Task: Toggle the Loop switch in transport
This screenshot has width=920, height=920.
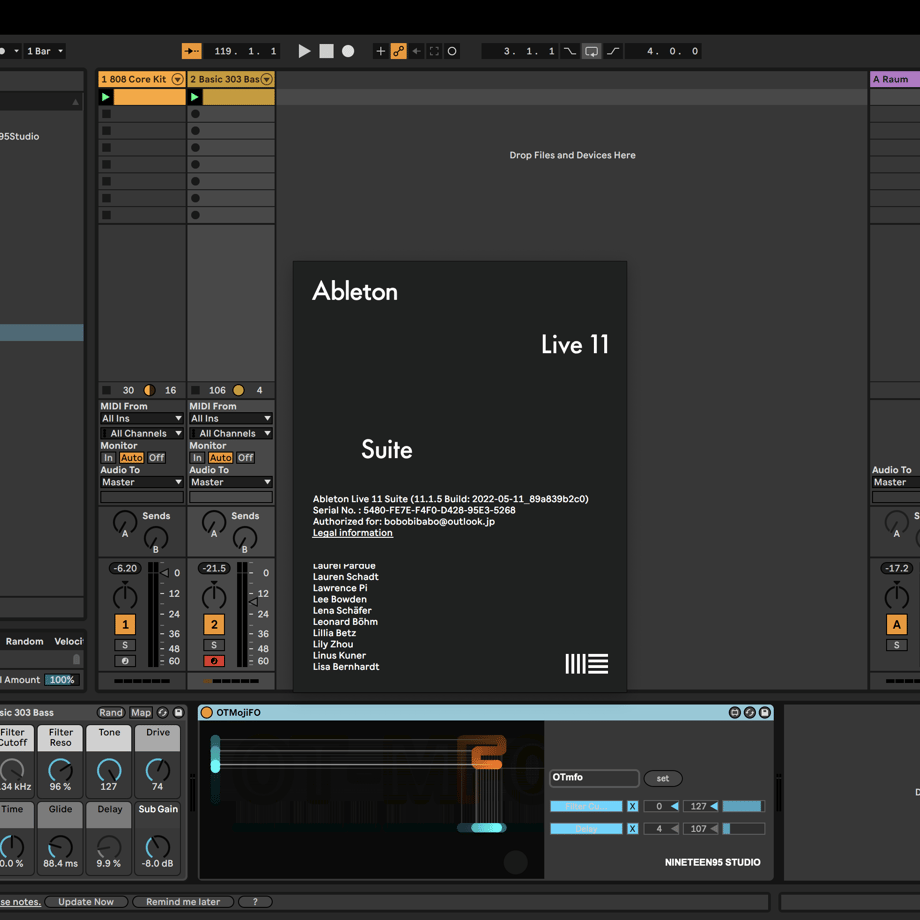Action: click(x=591, y=51)
